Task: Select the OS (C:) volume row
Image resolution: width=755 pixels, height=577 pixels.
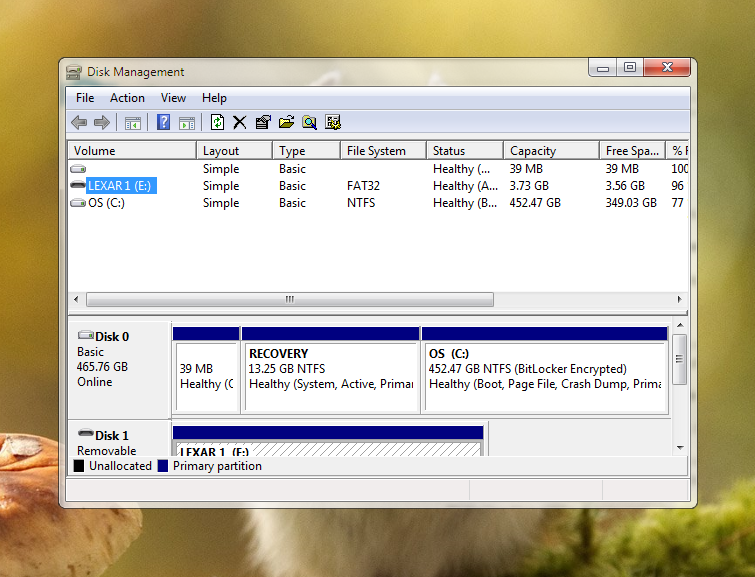Action: (x=378, y=203)
